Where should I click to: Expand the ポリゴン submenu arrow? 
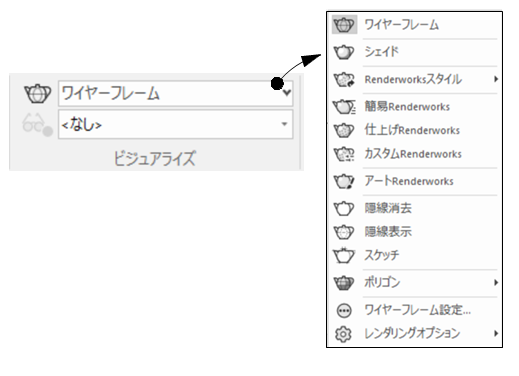tap(496, 283)
